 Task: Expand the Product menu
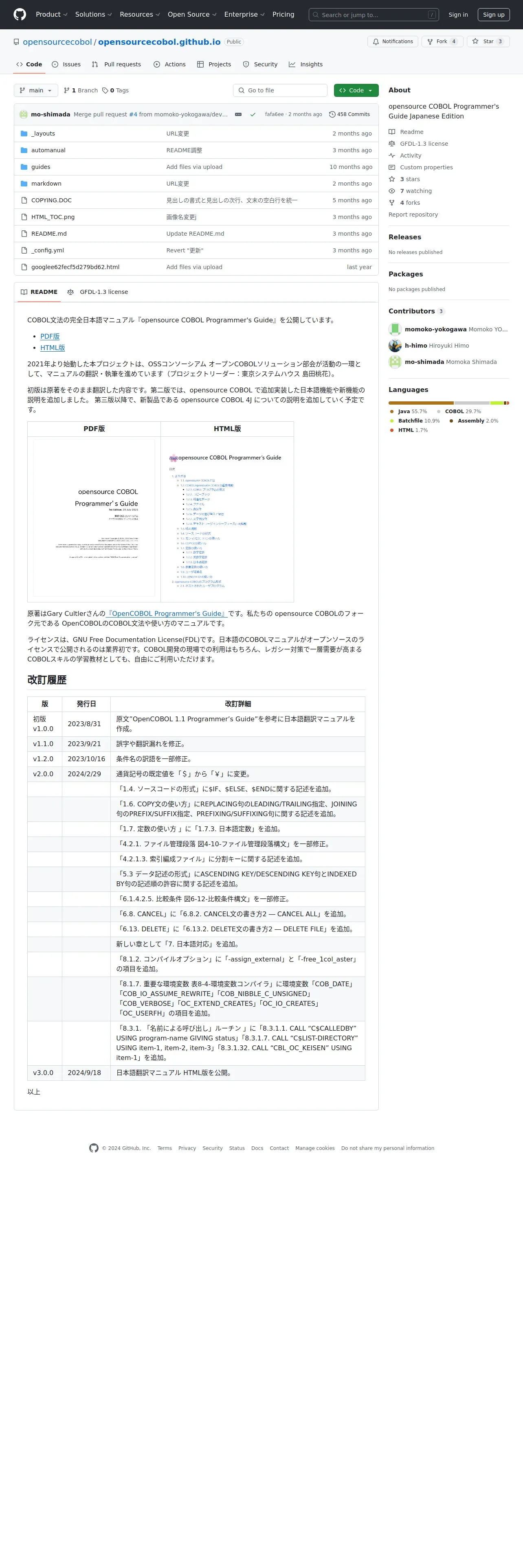pos(51,15)
